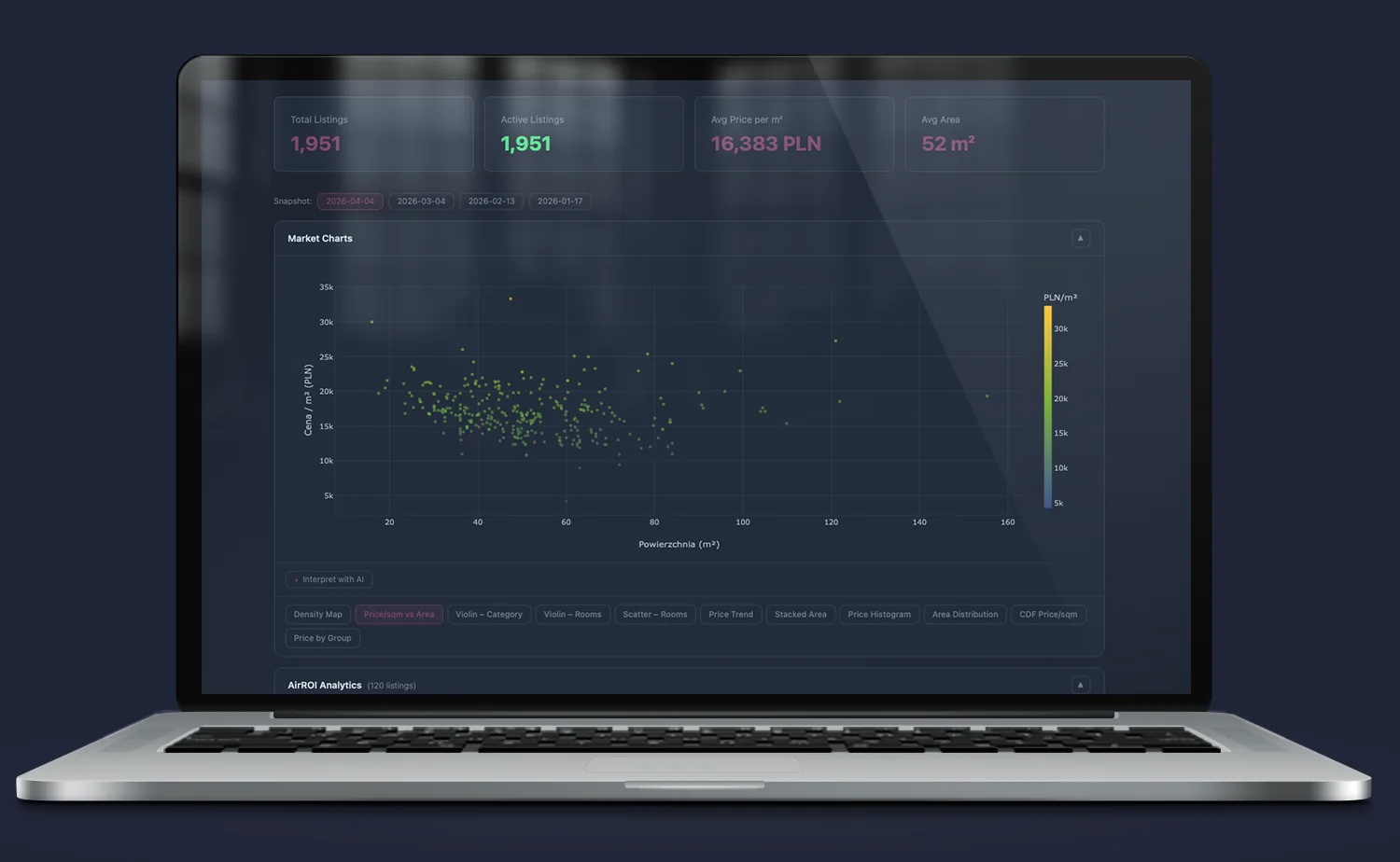
Task: Switch to Price/sqm vs Area chart
Action: pyautogui.click(x=399, y=614)
